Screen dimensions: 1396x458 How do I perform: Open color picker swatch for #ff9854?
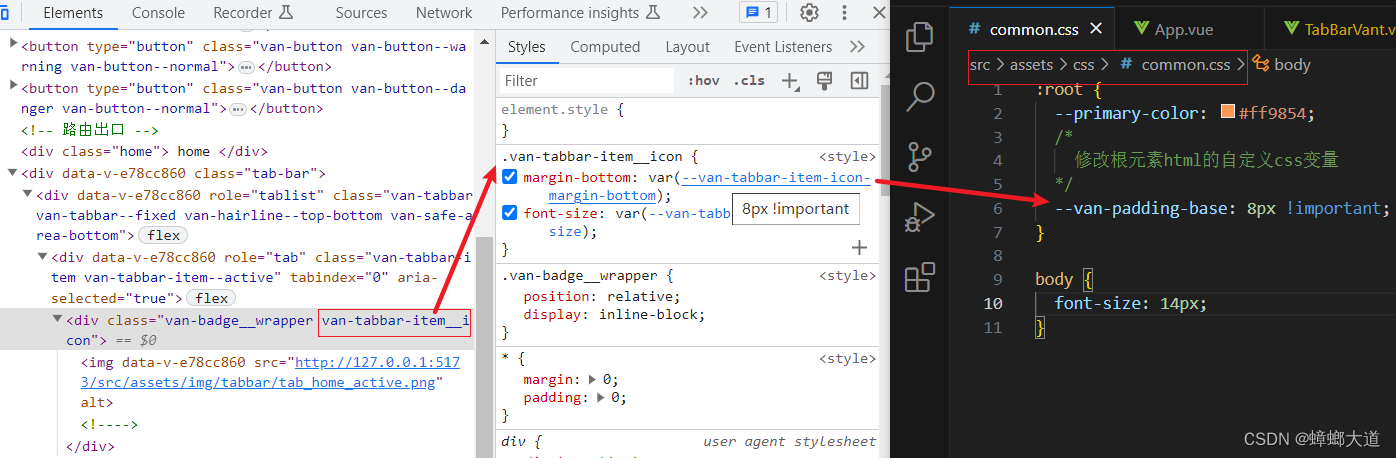[x=1228, y=112]
